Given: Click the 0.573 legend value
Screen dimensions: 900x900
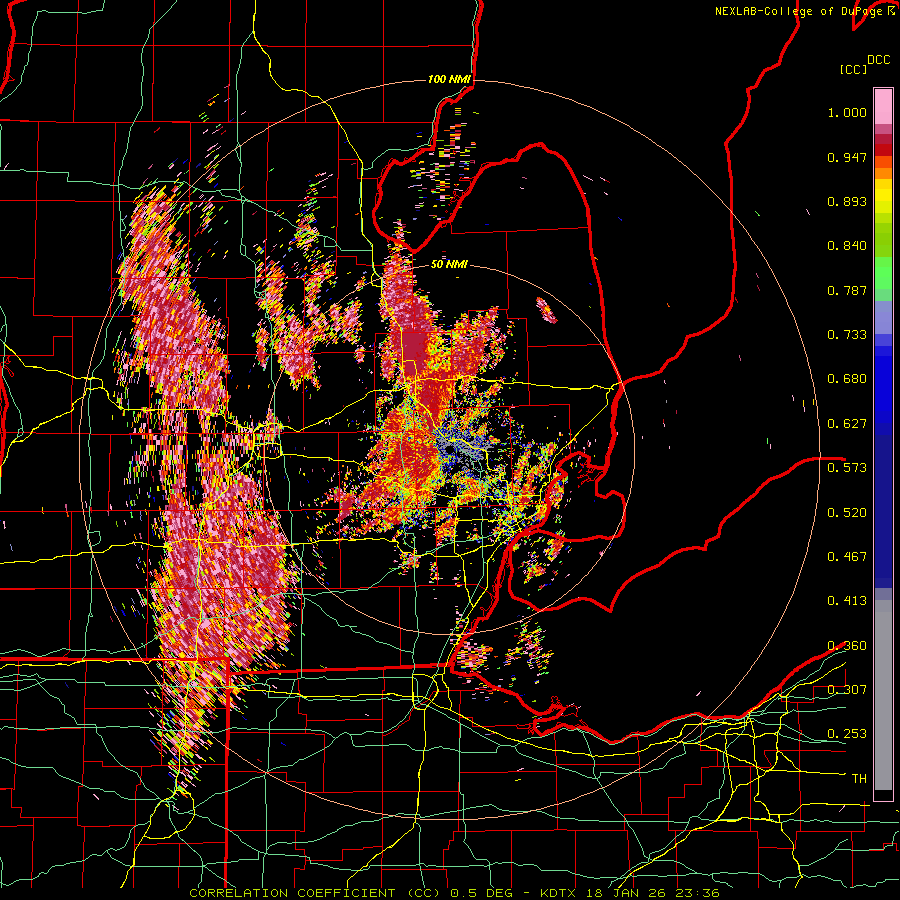Looking at the screenshot, I should pyautogui.click(x=847, y=468).
